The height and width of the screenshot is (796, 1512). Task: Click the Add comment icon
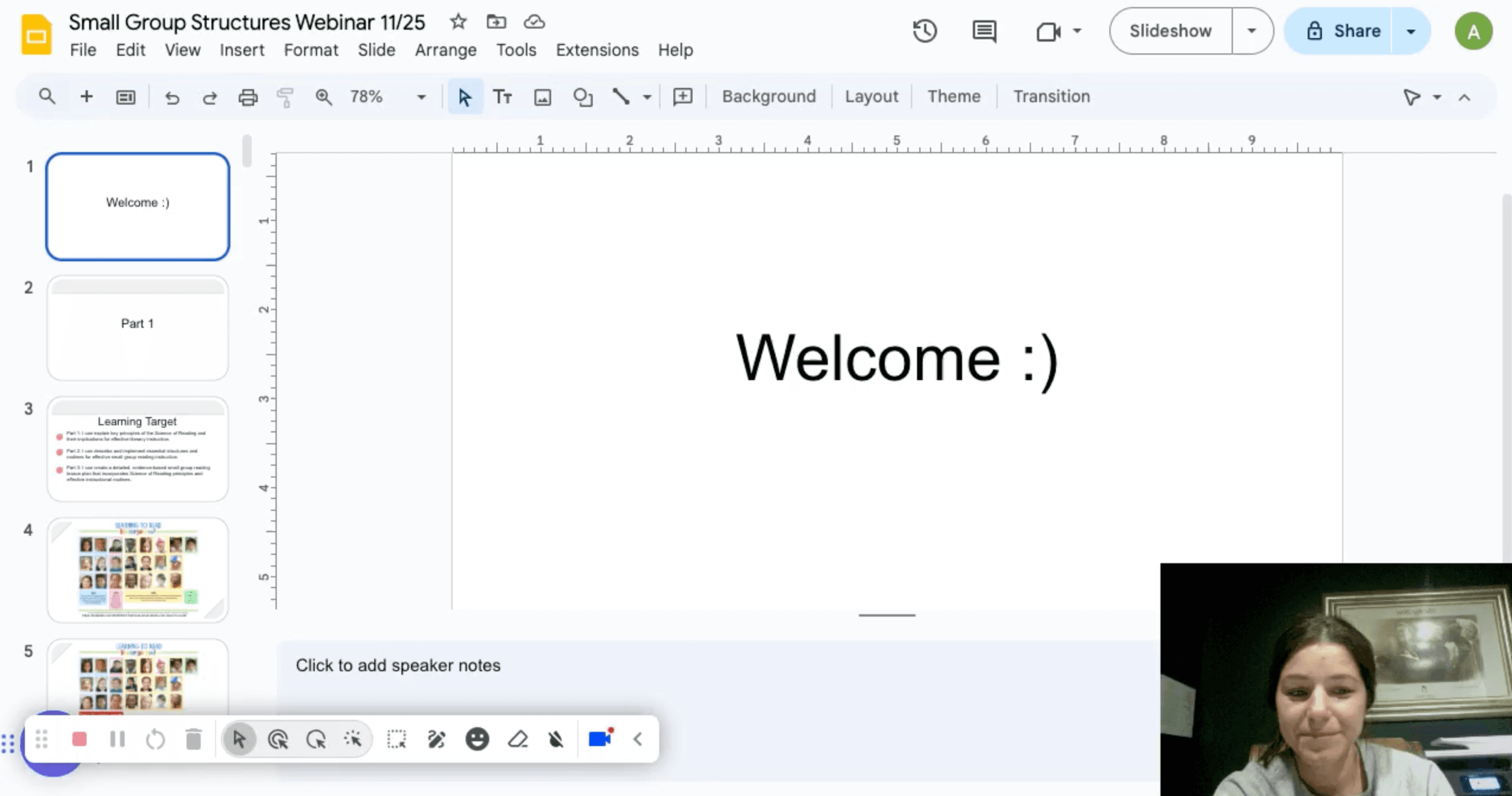(x=682, y=97)
